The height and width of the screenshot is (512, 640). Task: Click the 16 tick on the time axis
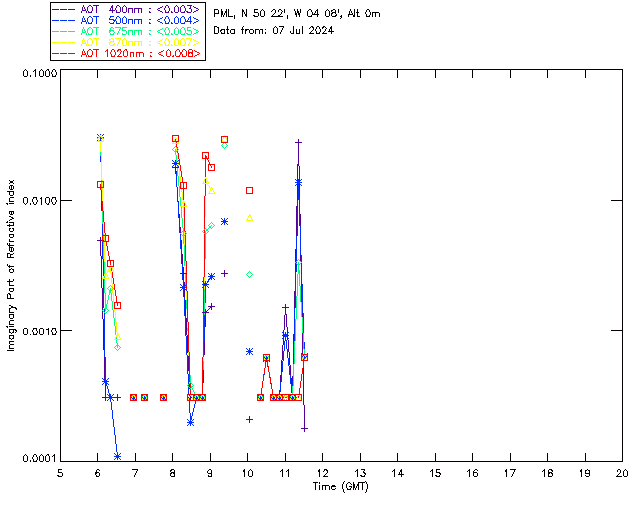pyautogui.click(x=472, y=473)
